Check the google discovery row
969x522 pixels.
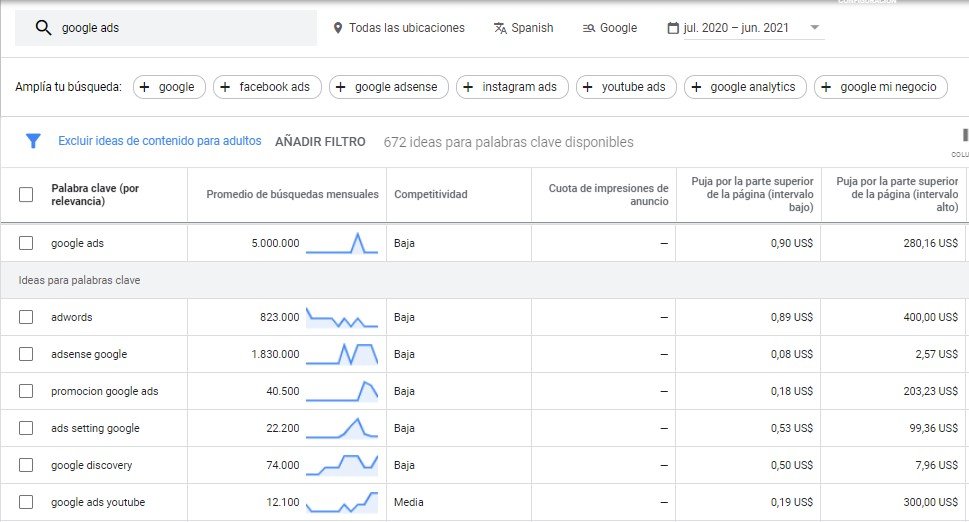26,465
